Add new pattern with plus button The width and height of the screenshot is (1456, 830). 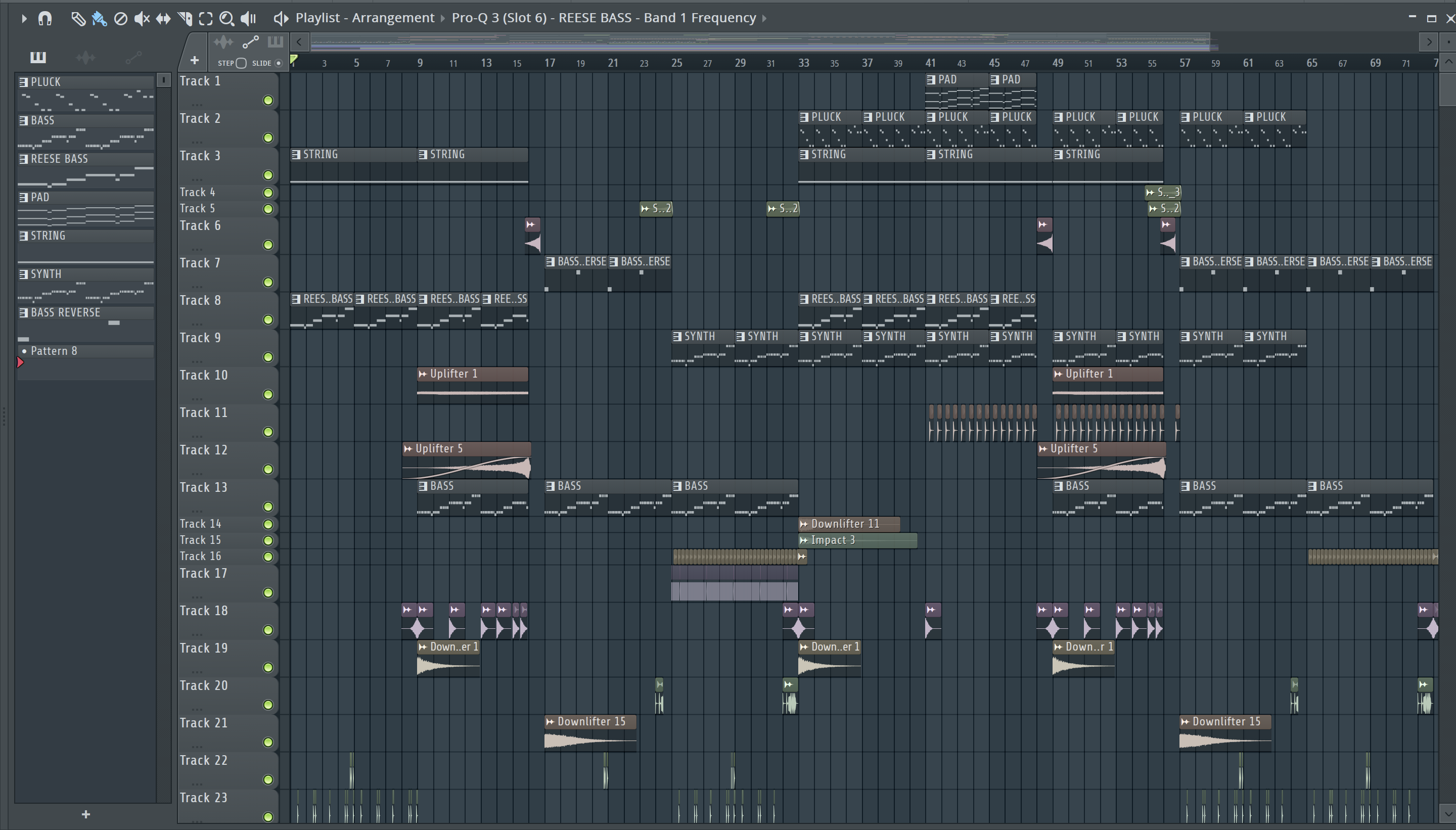coord(85,814)
